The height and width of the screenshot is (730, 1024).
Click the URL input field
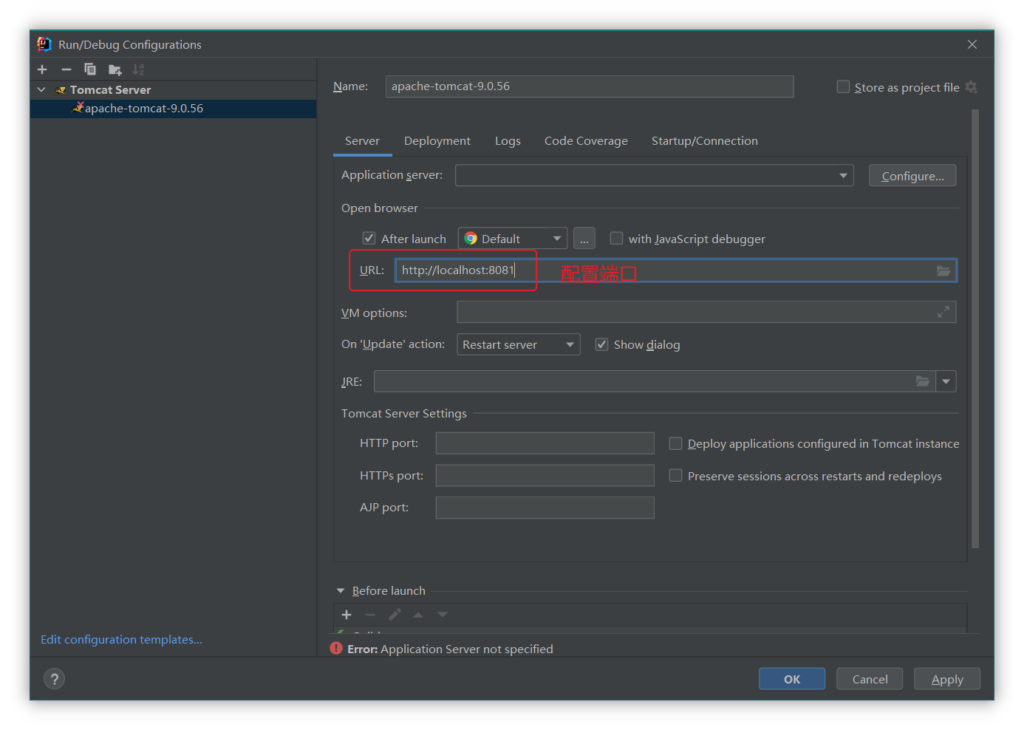point(676,270)
